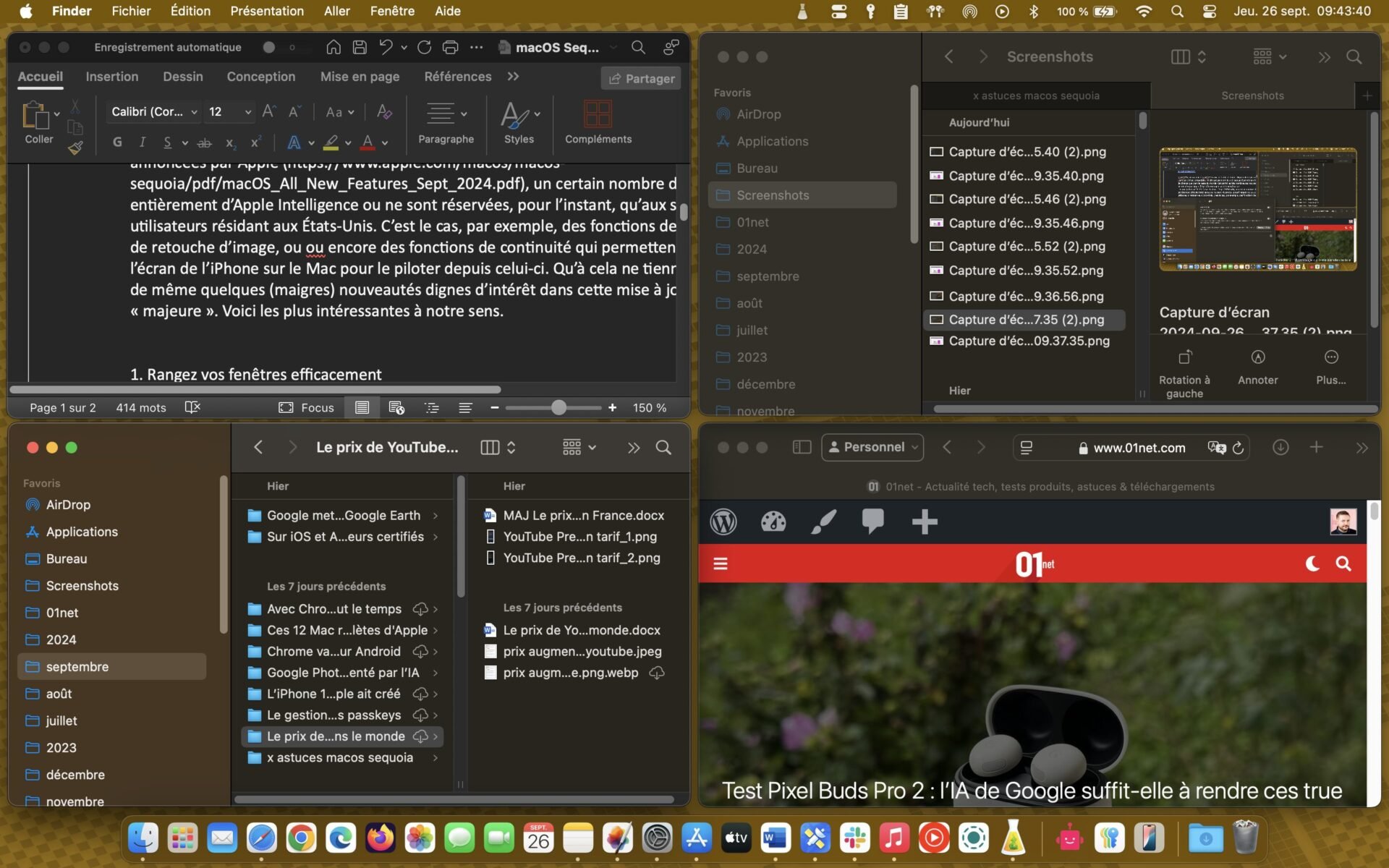Image resolution: width=1389 pixels, height=868 pixels.
Task: Click the Web layout view icon in Word's status bar
Action: click(396, 407)
